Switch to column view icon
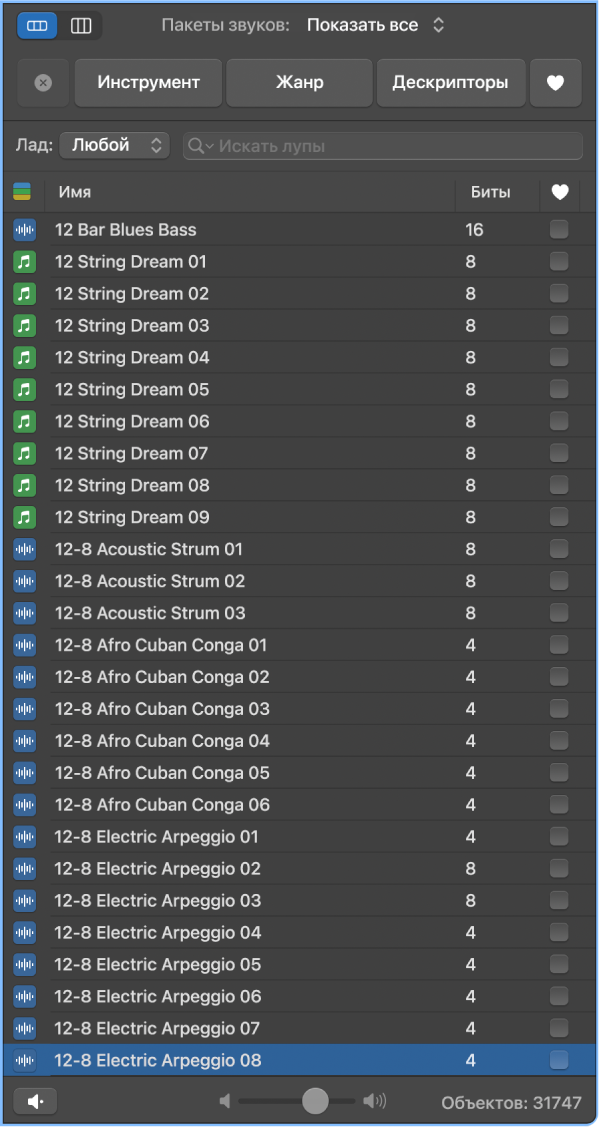Screen dimensions: 599x1128 coord(81,26)
